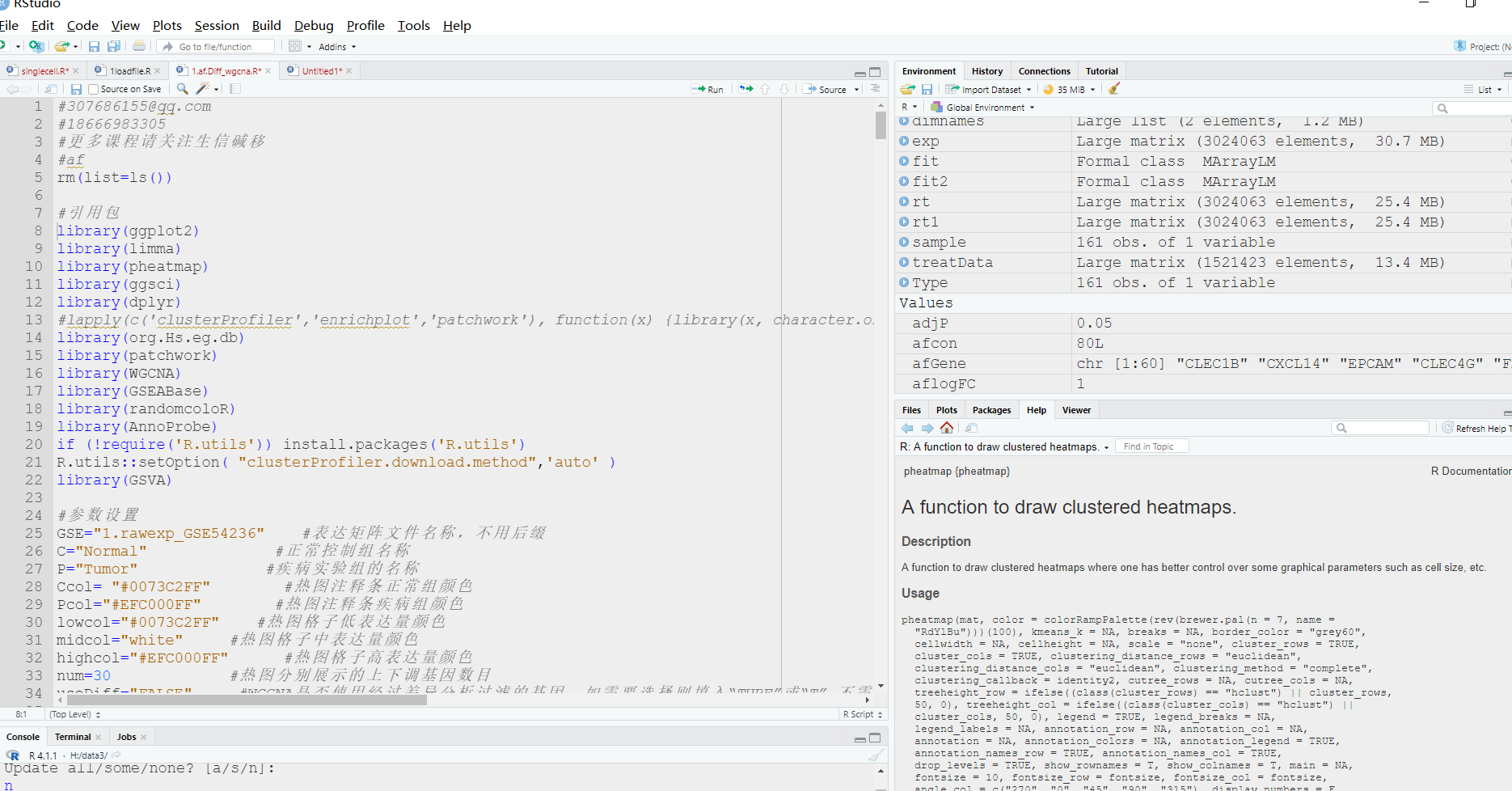Open help topic title dropdown
Viewport: 1512px width, 791px height.
point(1004,446)
